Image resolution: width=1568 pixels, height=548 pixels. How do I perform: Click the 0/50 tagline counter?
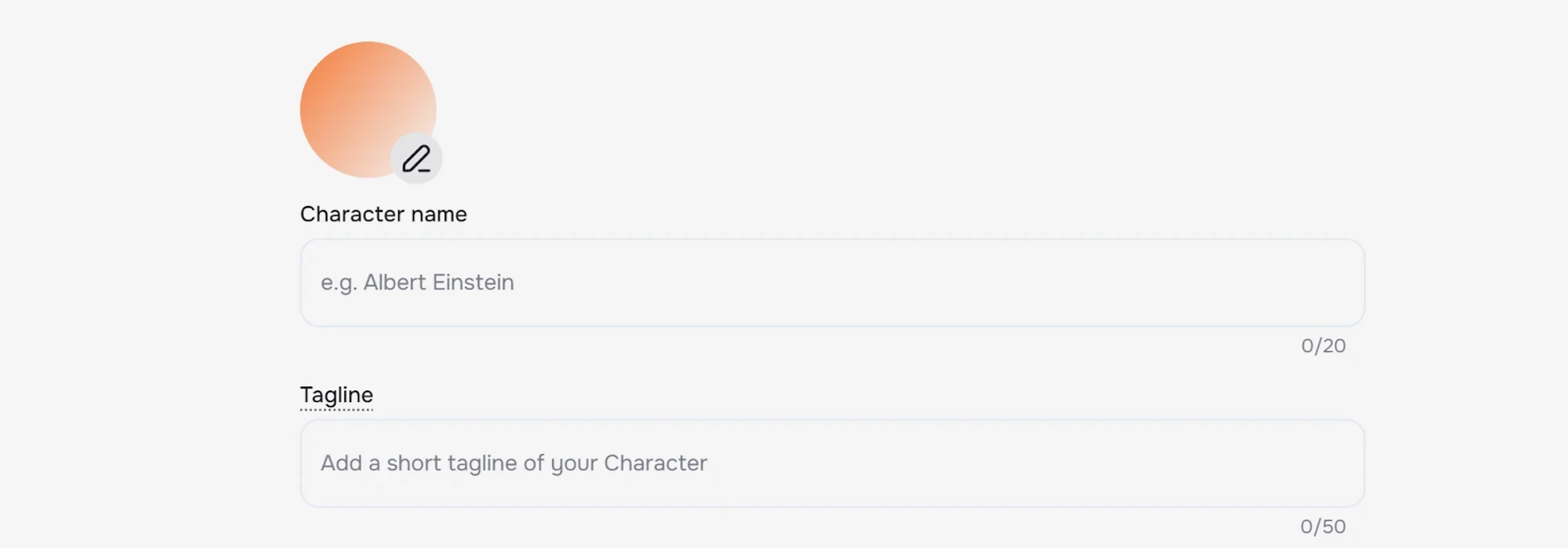click(1323, 526)
